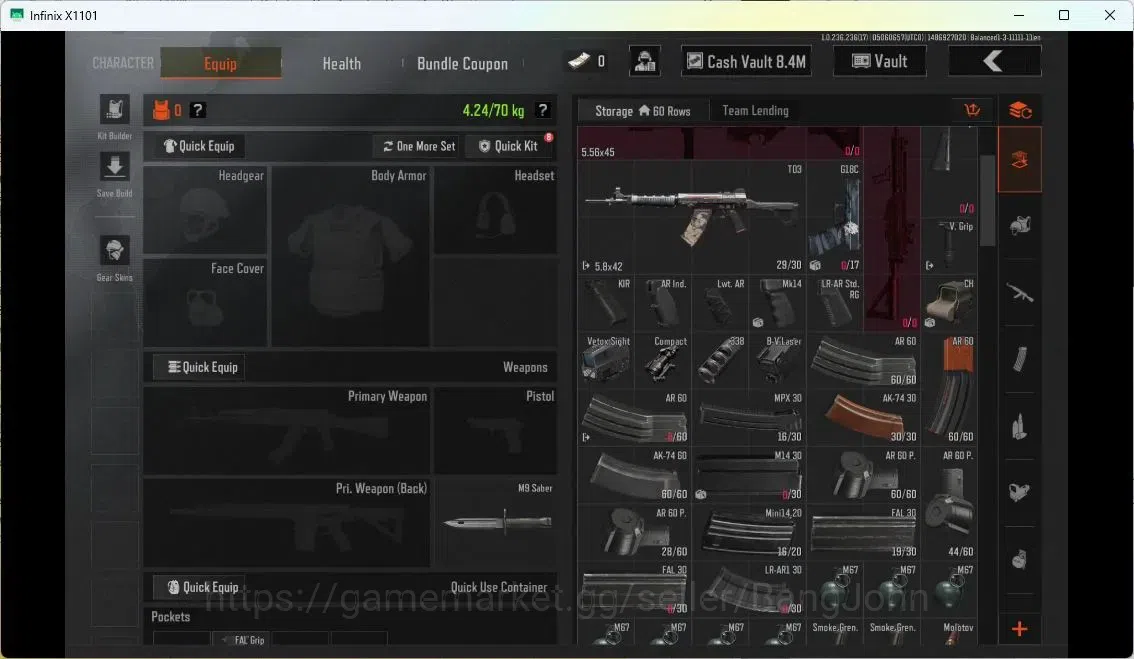Select the all-items category in the storage sidebar
1134x659 pixels.
pos(1020,160)
